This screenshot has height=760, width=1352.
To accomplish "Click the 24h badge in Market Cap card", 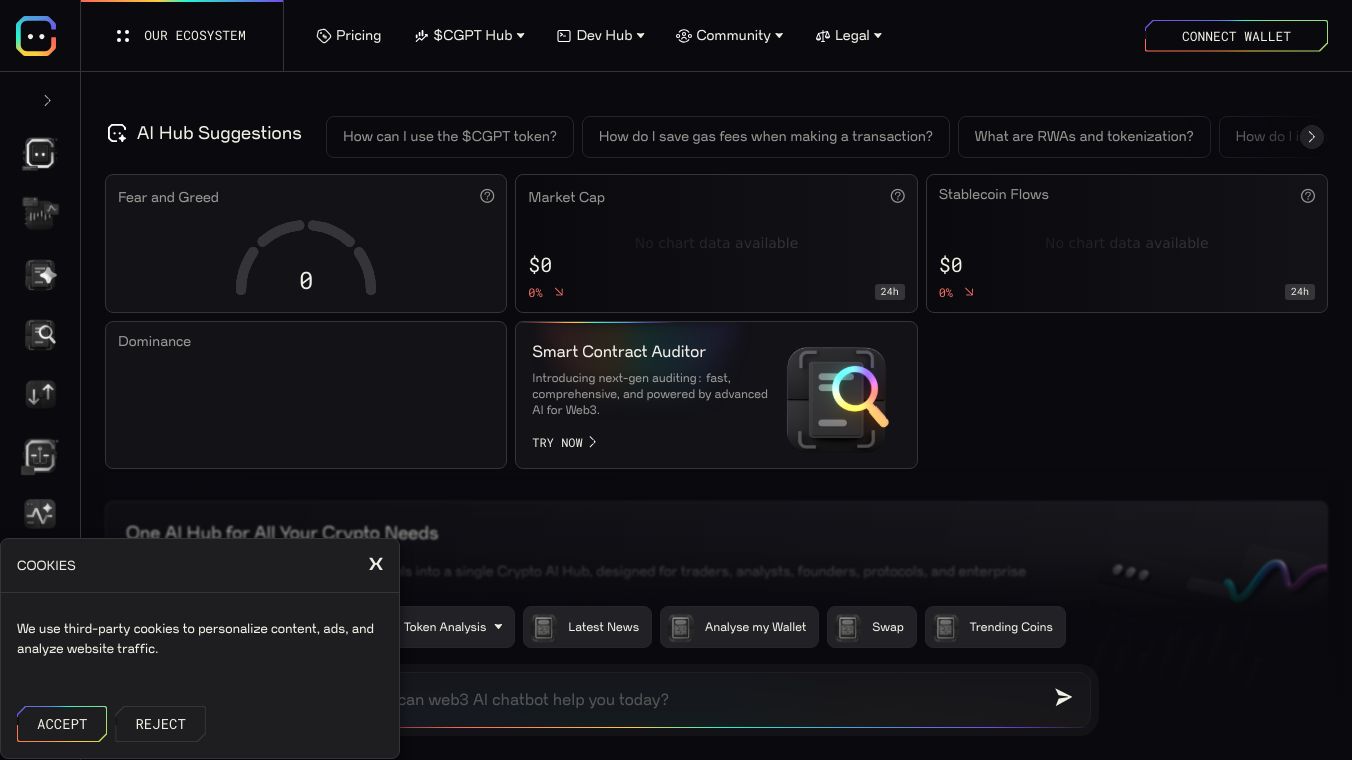I will (x=889, y=292).
